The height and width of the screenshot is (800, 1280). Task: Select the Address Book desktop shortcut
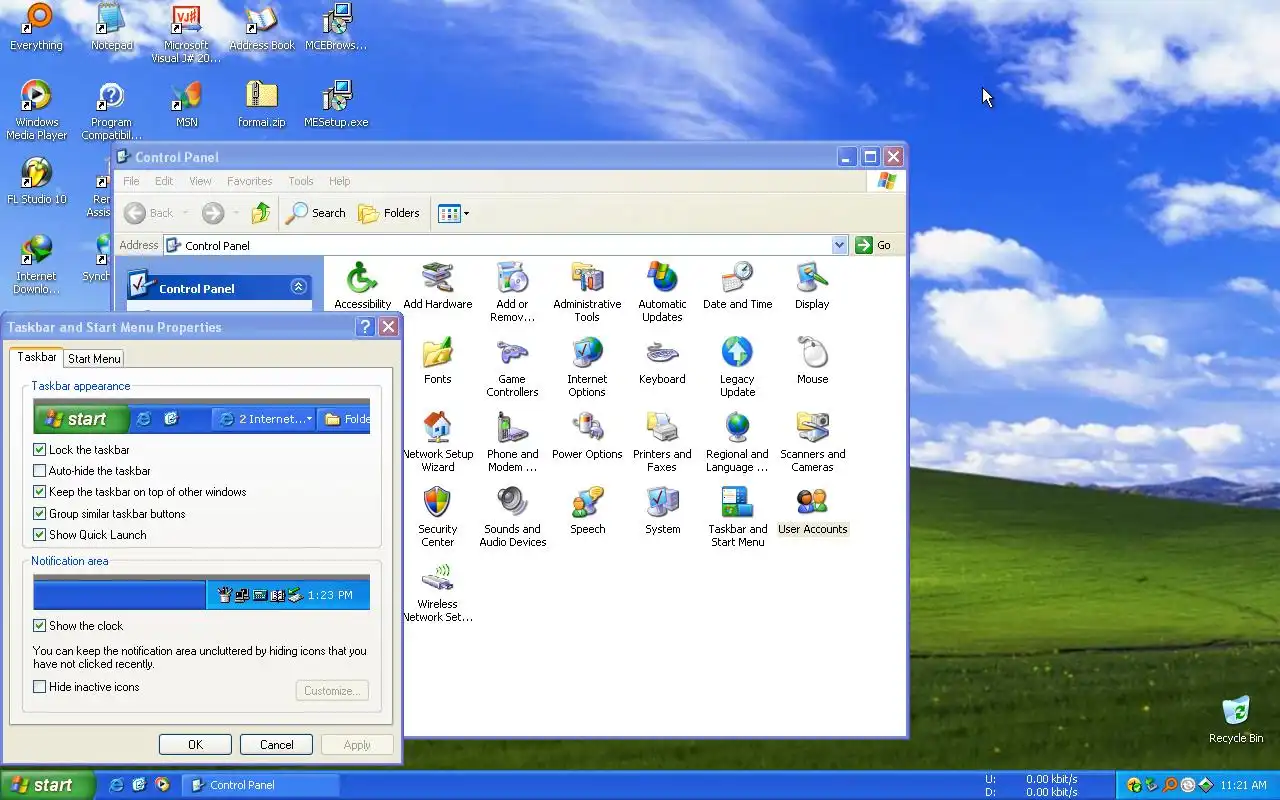[x=261, y=27]
